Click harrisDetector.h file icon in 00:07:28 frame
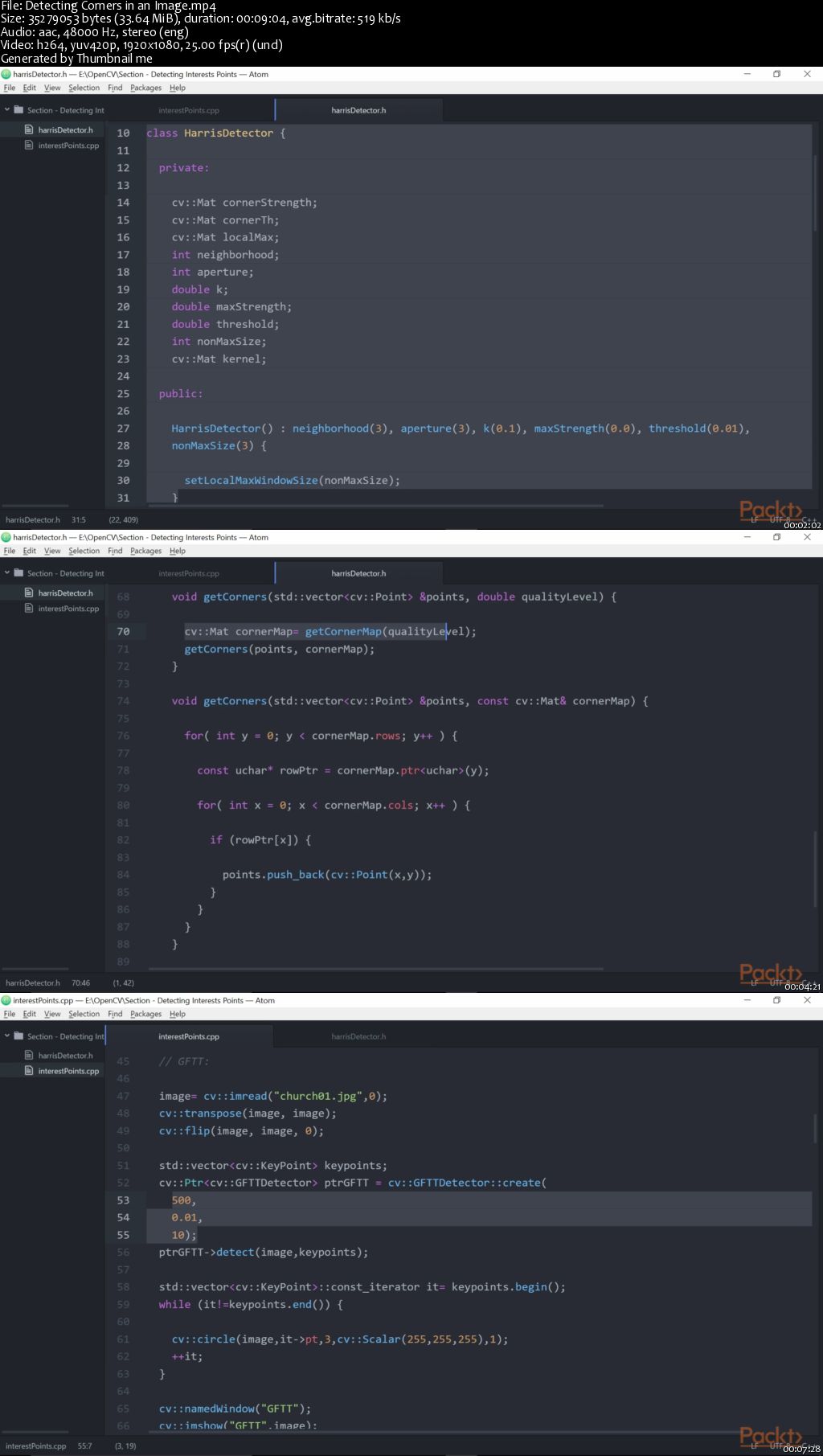823x1456 pixels. click(x=29, y=1055)
